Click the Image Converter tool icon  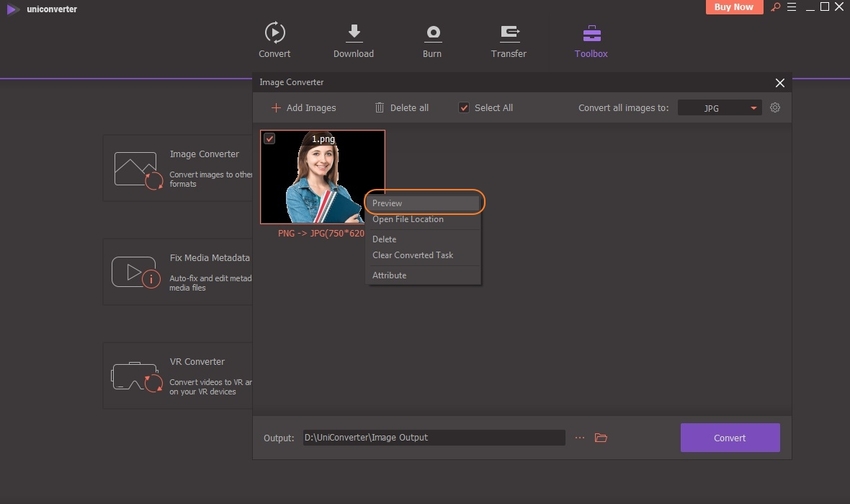point(136,167)
